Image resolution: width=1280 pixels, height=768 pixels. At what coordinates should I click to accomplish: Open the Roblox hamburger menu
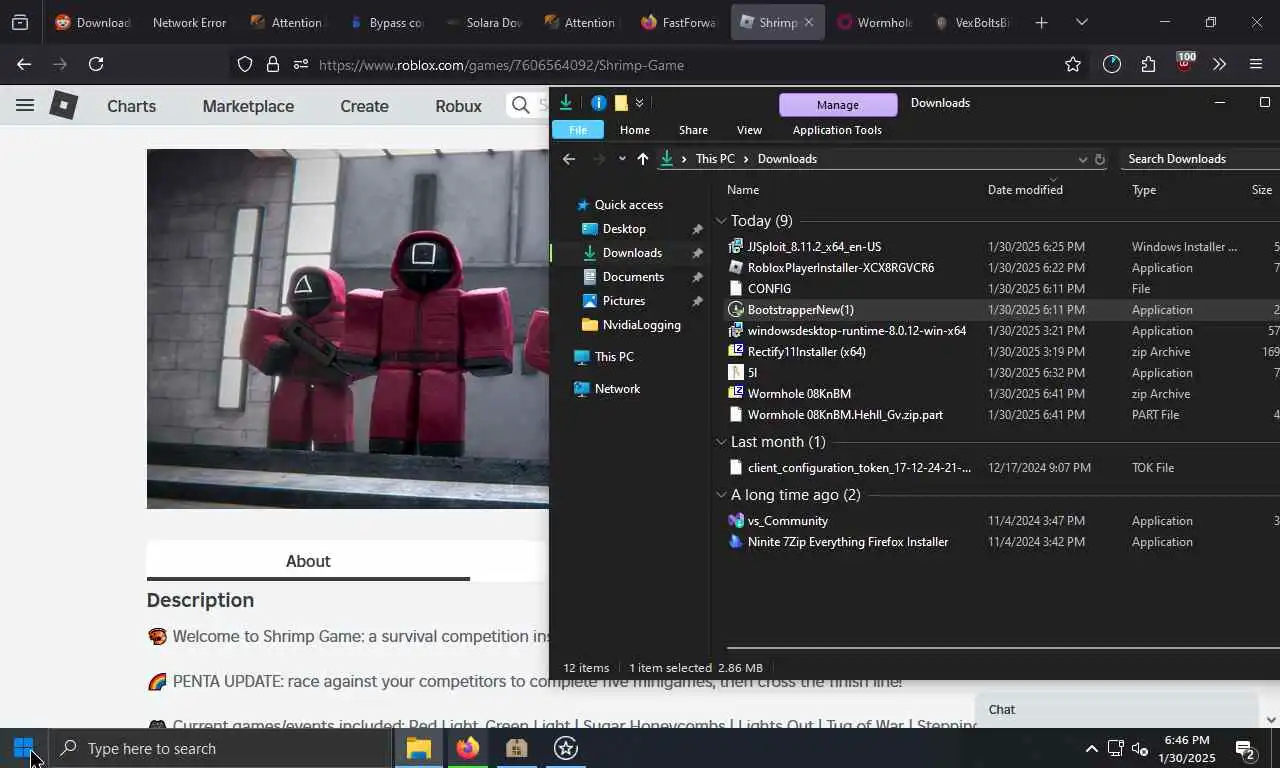(25, 106)
